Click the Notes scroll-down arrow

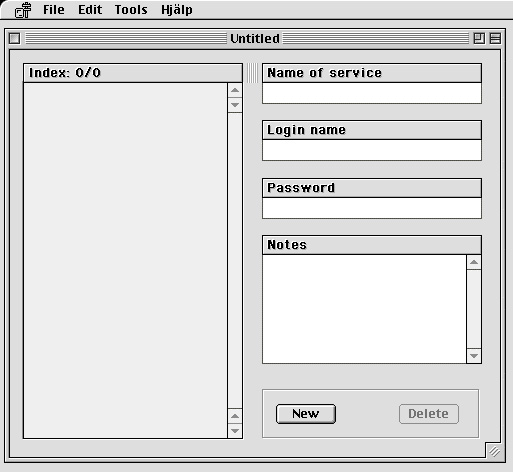point(474,356)
